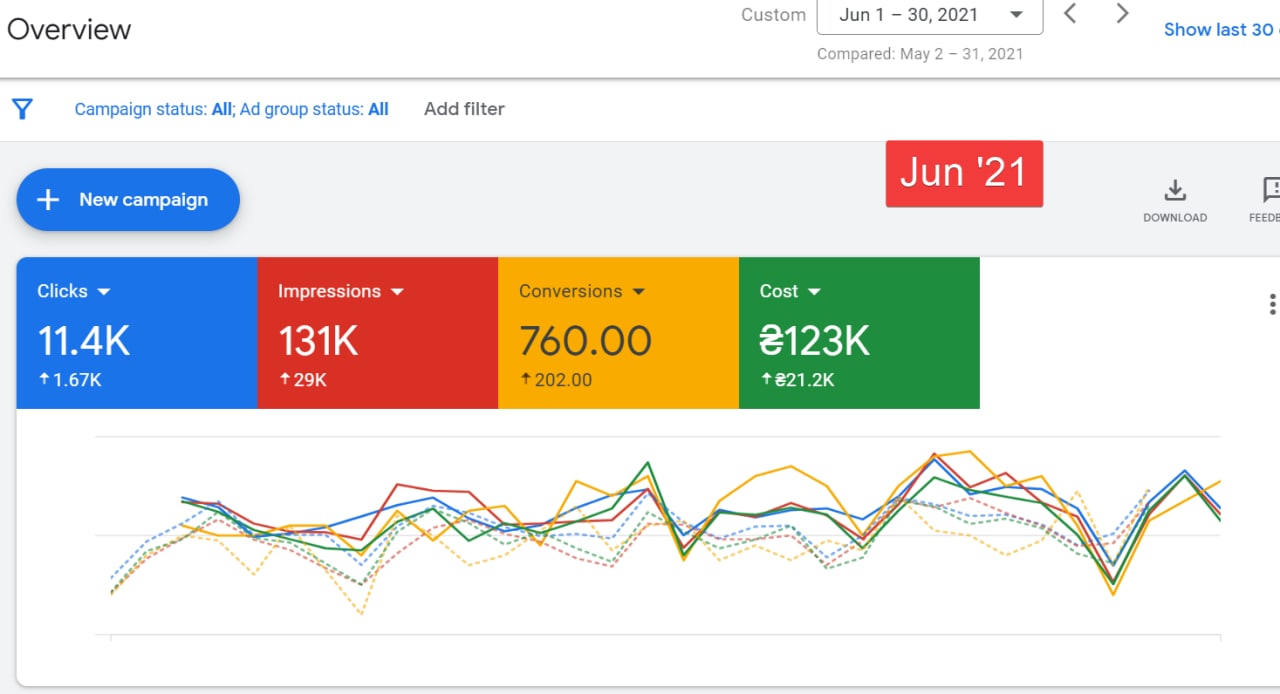Click the previous date range arrow
Viewport: 1280px width, 694px height.
tap(1069, 14)
